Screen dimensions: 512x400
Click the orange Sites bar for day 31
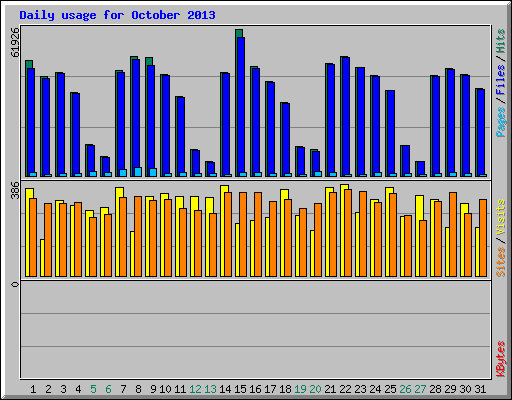point(483,238)
